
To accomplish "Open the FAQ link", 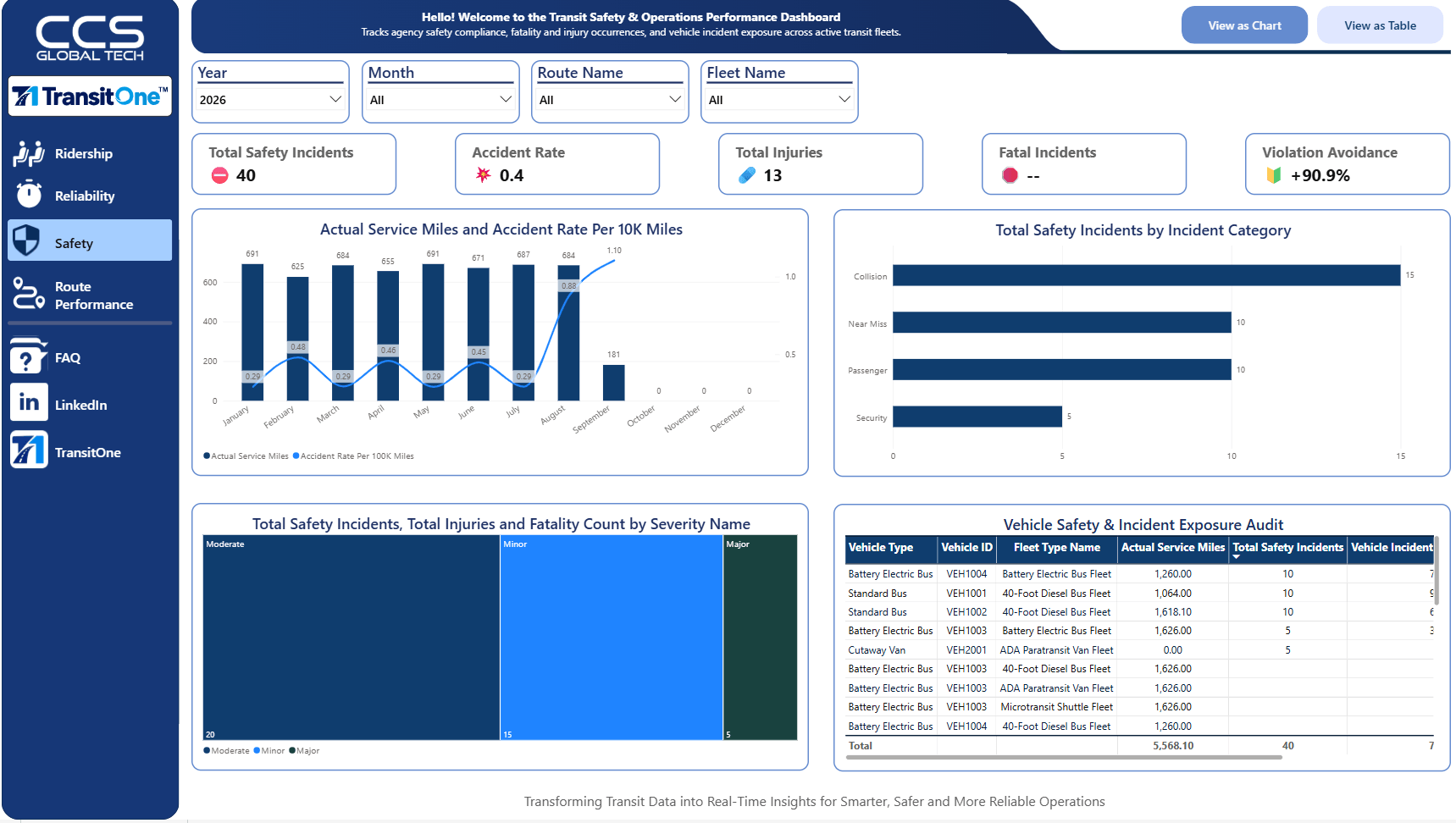I will [68, 357].
